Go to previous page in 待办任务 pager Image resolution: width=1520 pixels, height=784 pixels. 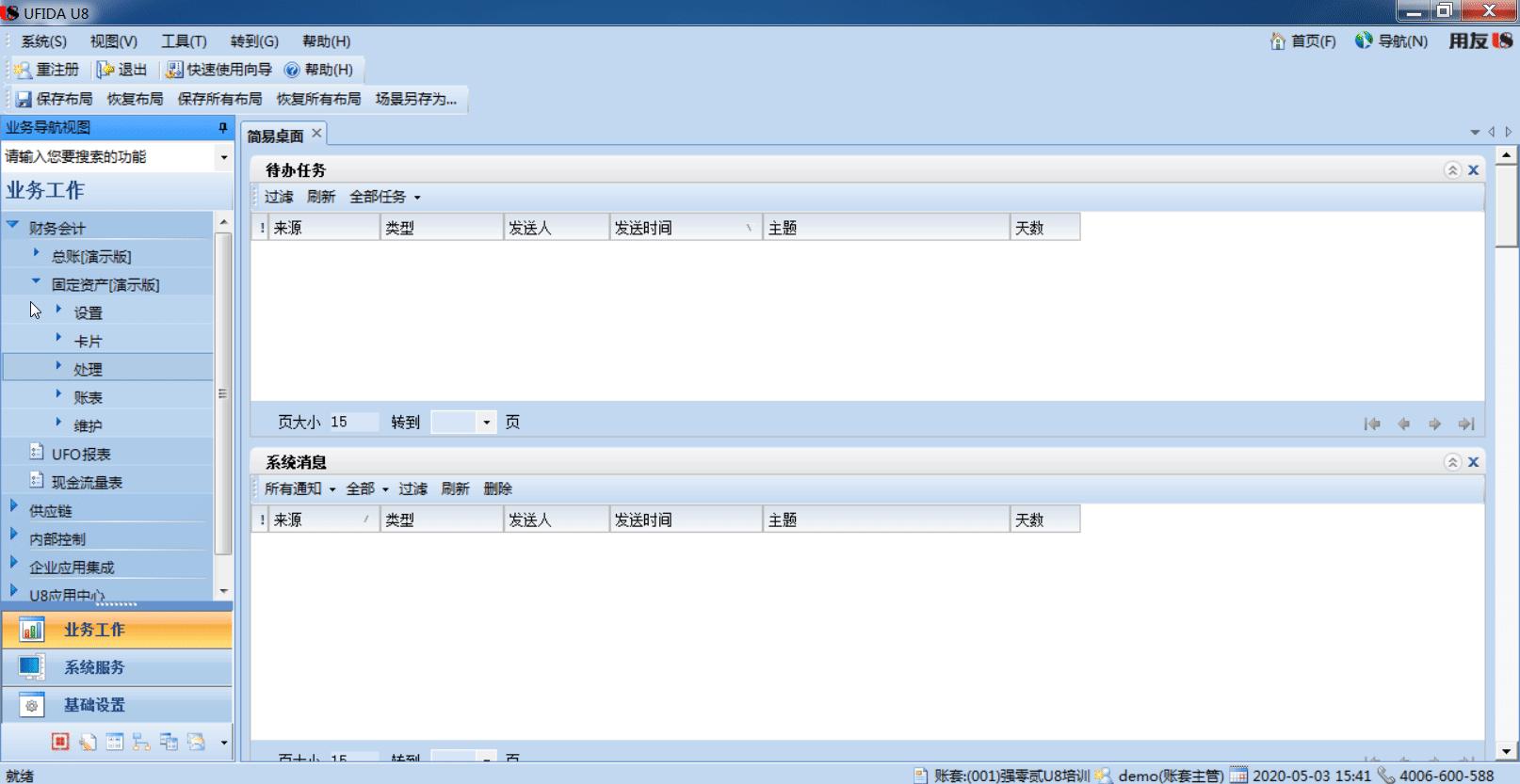[x=1403, y=424]
